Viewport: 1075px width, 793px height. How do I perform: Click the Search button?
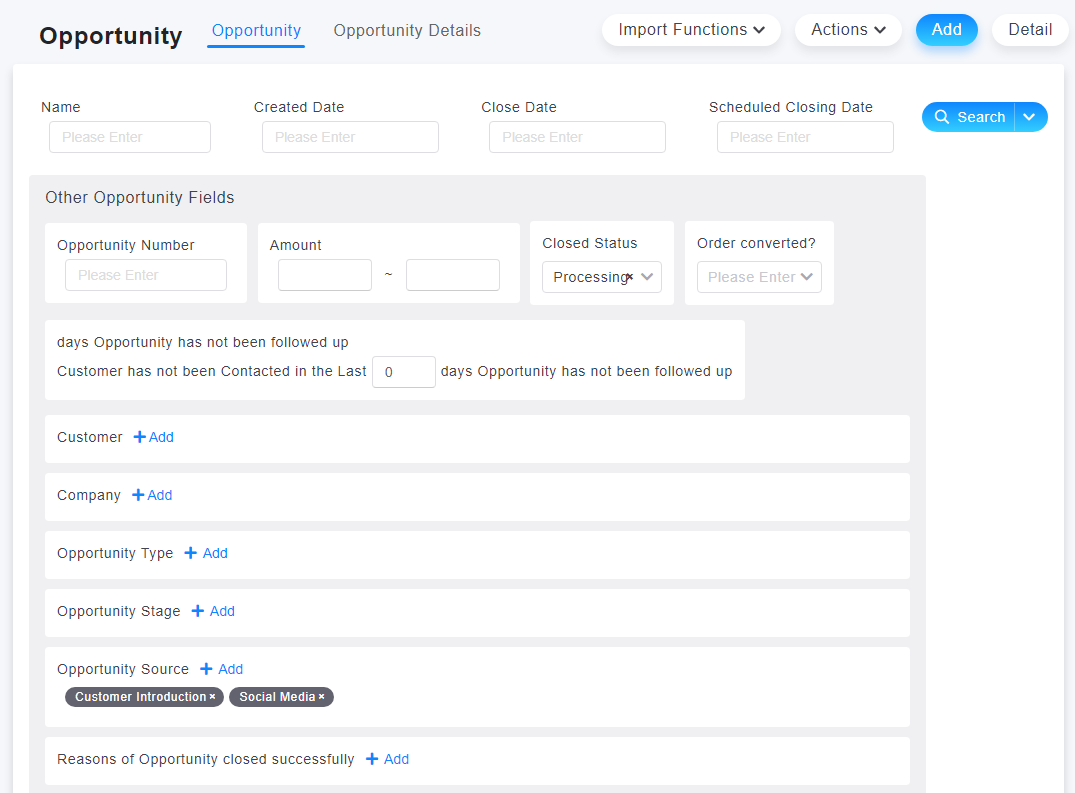(969, 117)
